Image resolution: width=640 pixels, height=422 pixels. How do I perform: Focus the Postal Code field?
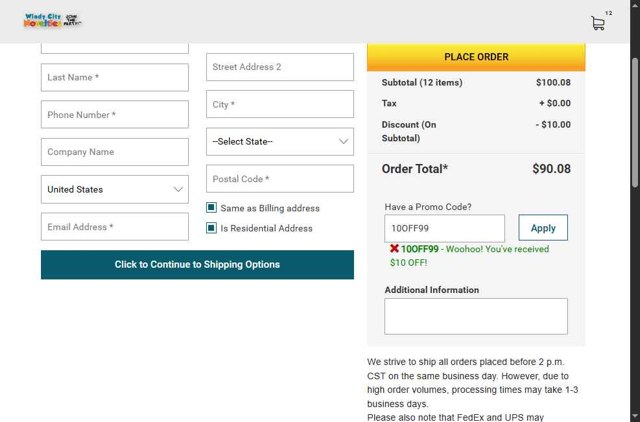(280, 179)
